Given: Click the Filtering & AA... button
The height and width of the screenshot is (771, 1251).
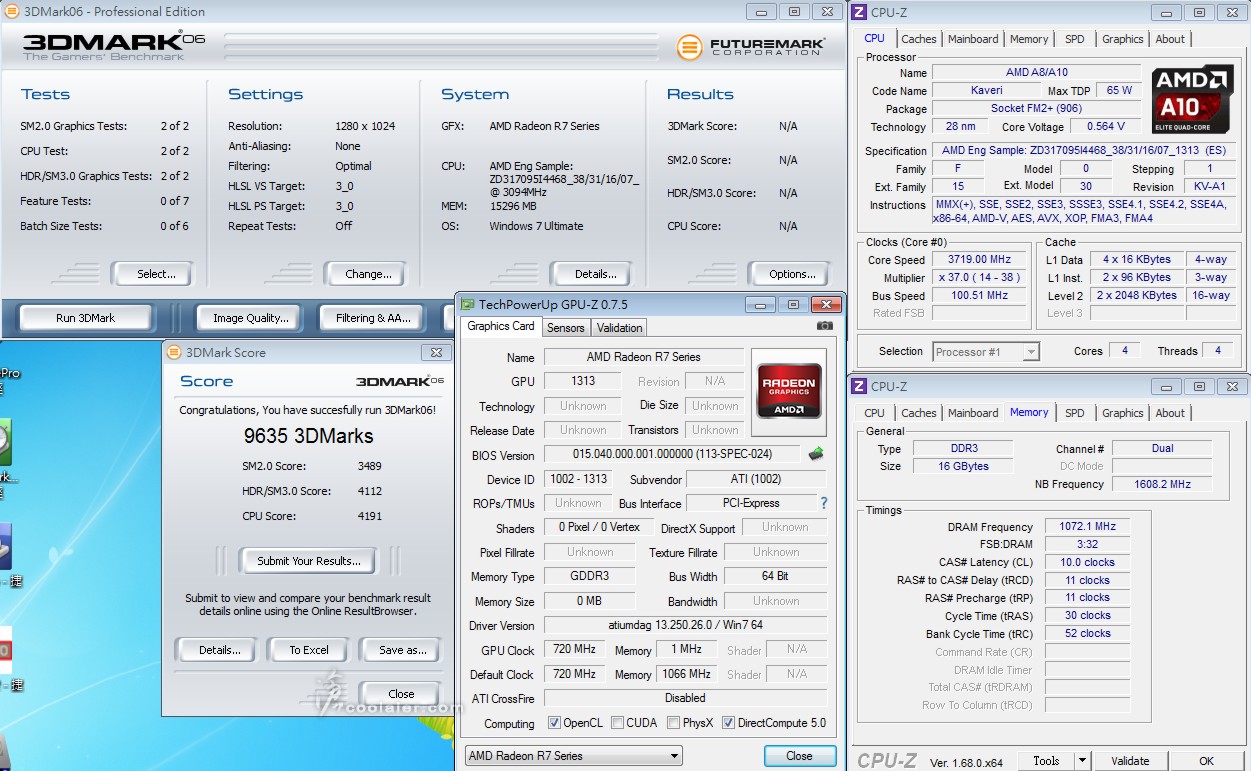Looking at the screenshot, I should pyautogui.click(x=373, y=318).
